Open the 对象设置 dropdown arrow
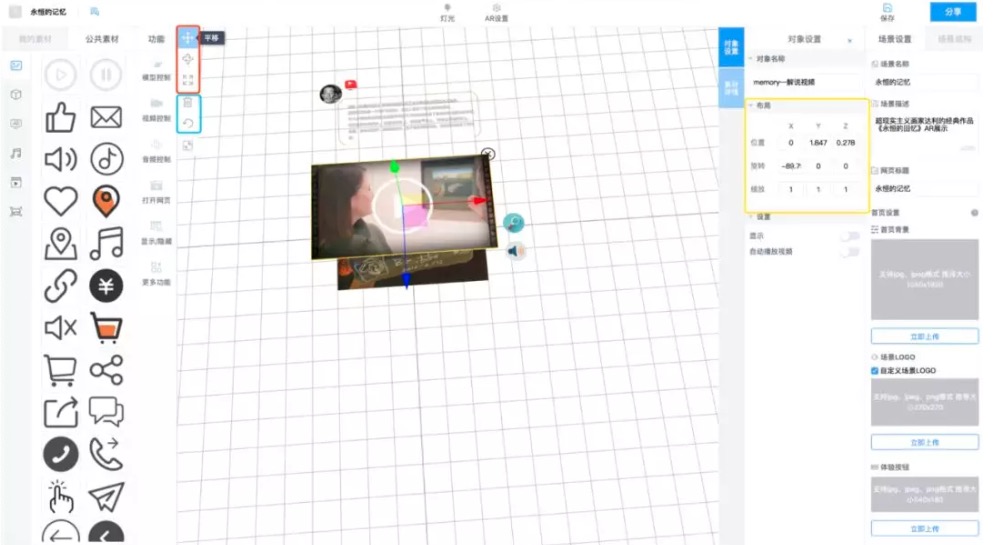 (x=850, y=41)
